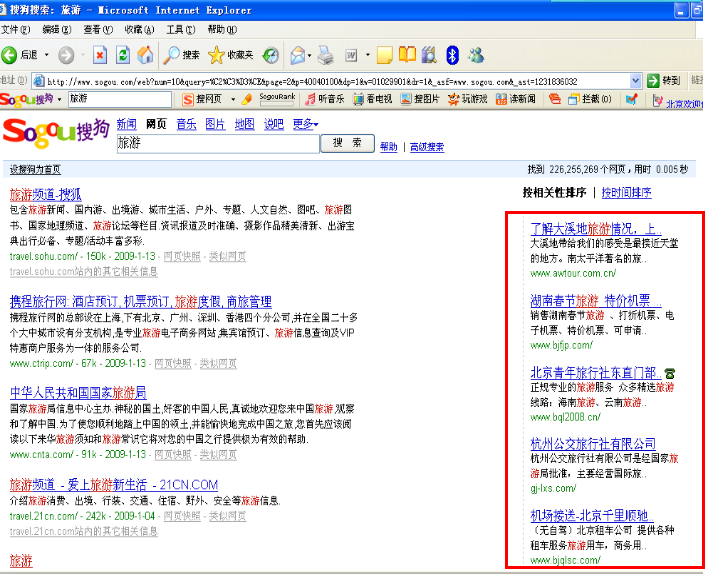
Task: Open the Sogou logo toolbar dropdown arrow
Action: coord(59,99)
